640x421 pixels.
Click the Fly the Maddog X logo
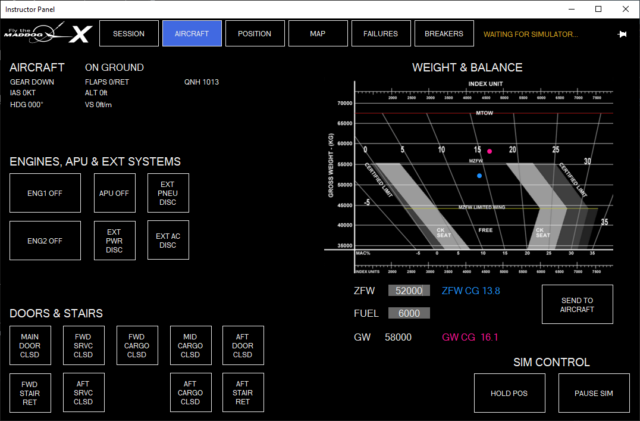coord(49,33)
